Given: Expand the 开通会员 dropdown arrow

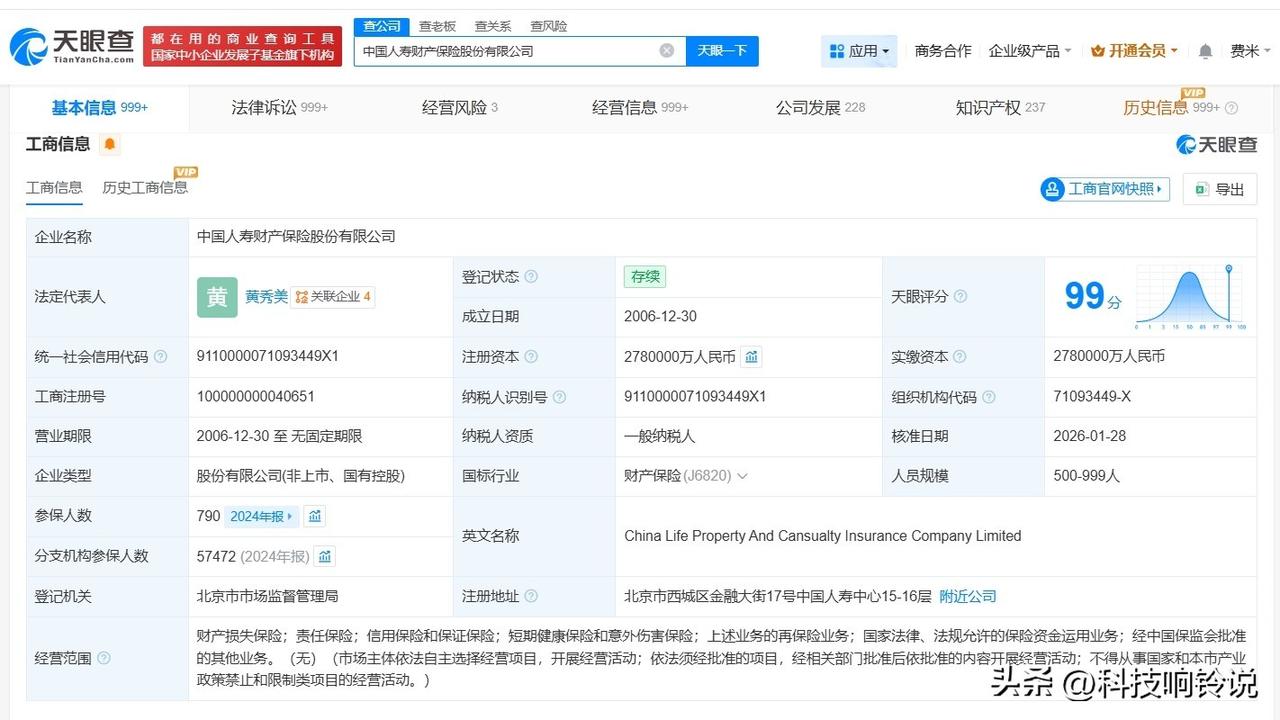Looking at the screenshot, I should 1174,51.
